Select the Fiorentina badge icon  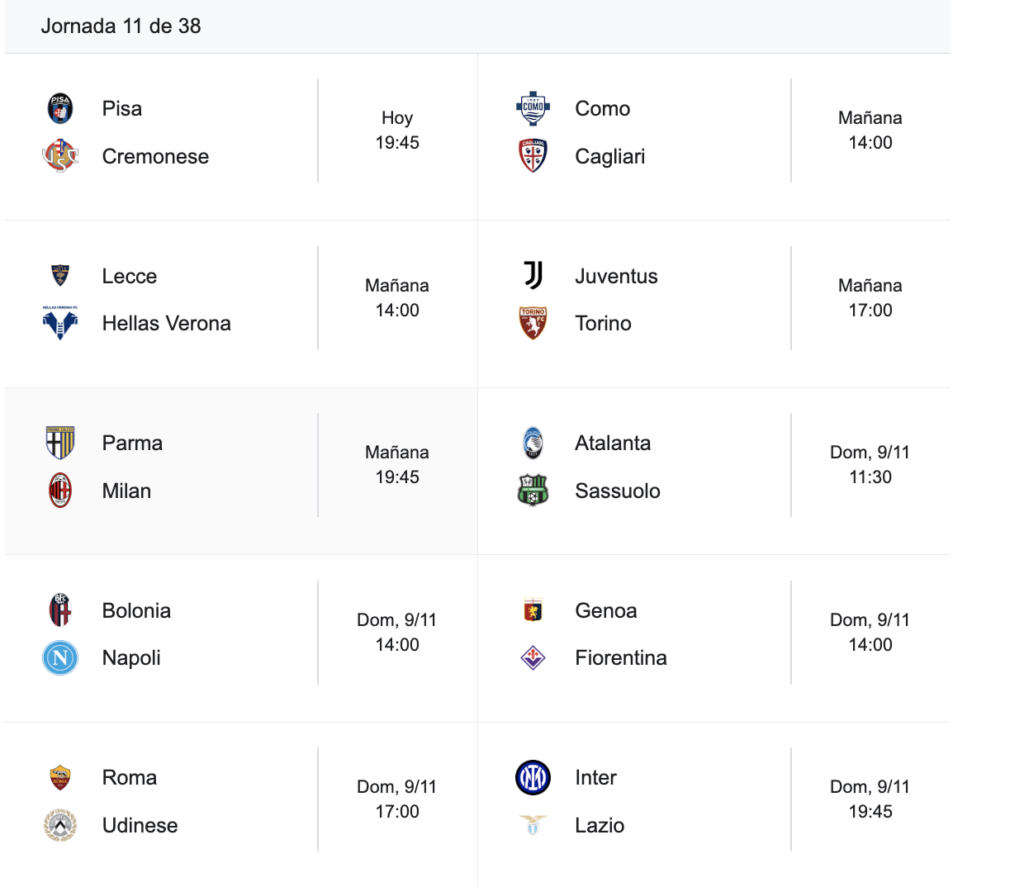pyautogui.click(x=533, y=657)
